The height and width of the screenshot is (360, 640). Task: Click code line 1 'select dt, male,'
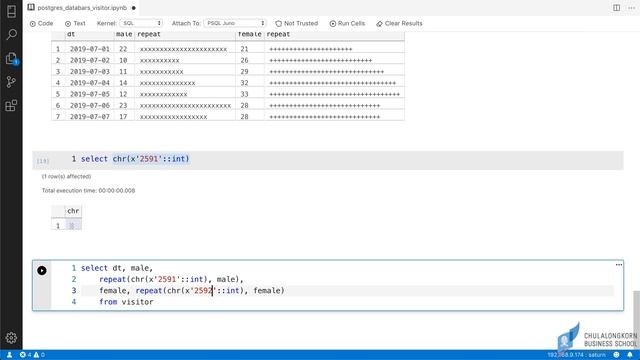coord(117,268)
